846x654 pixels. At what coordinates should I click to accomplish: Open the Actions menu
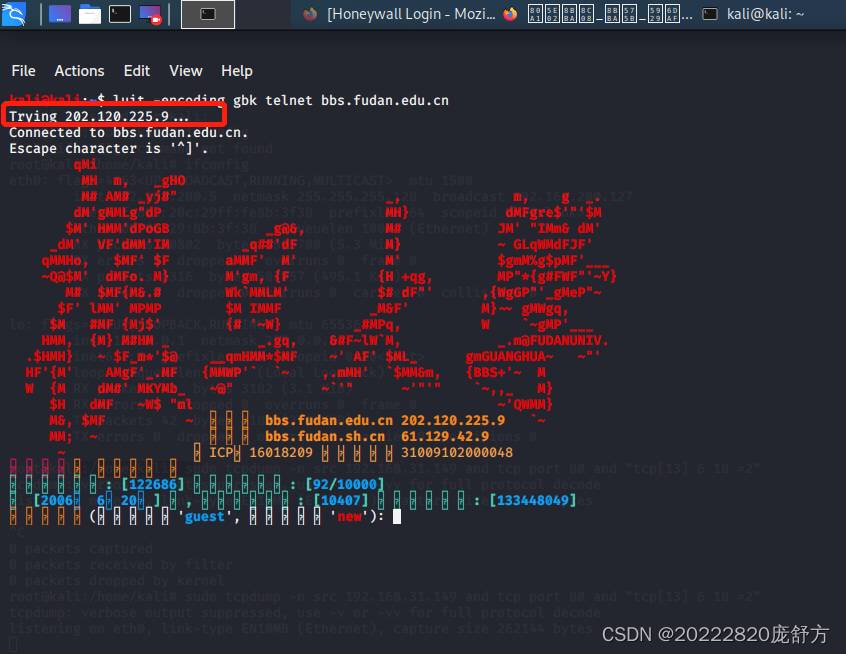79,71
